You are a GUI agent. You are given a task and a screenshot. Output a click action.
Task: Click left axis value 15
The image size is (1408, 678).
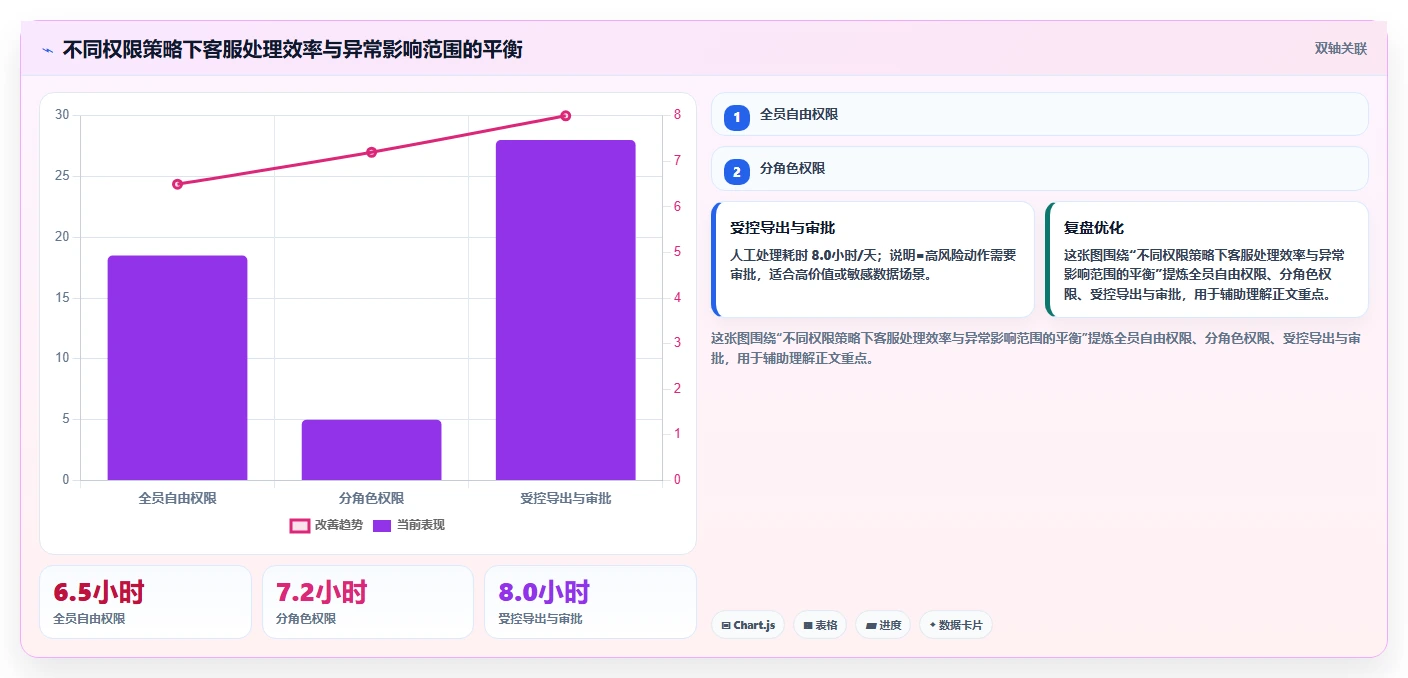coord(62,298)
